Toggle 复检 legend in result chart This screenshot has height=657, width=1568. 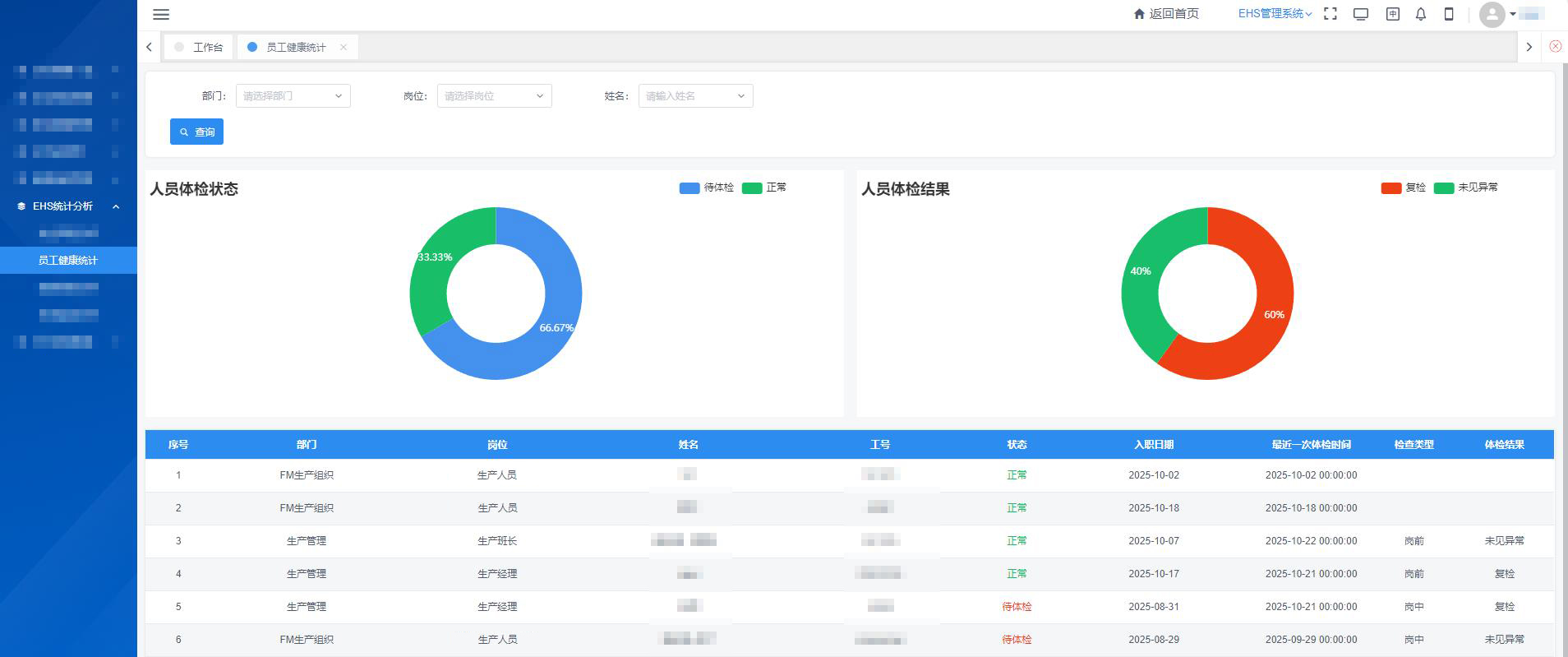1404,188
